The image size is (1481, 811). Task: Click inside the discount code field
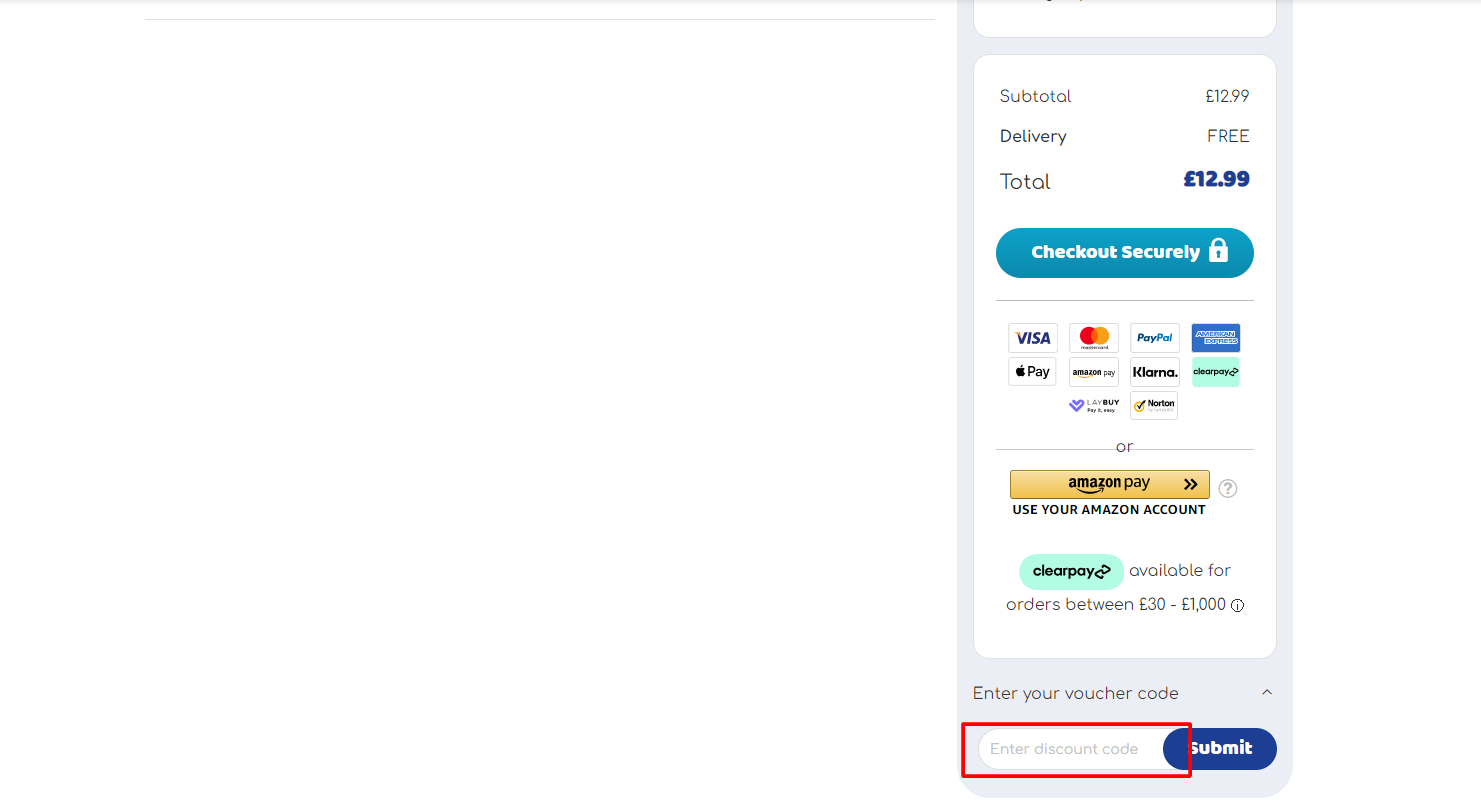pyautogui.click(x=1070, y=748)
